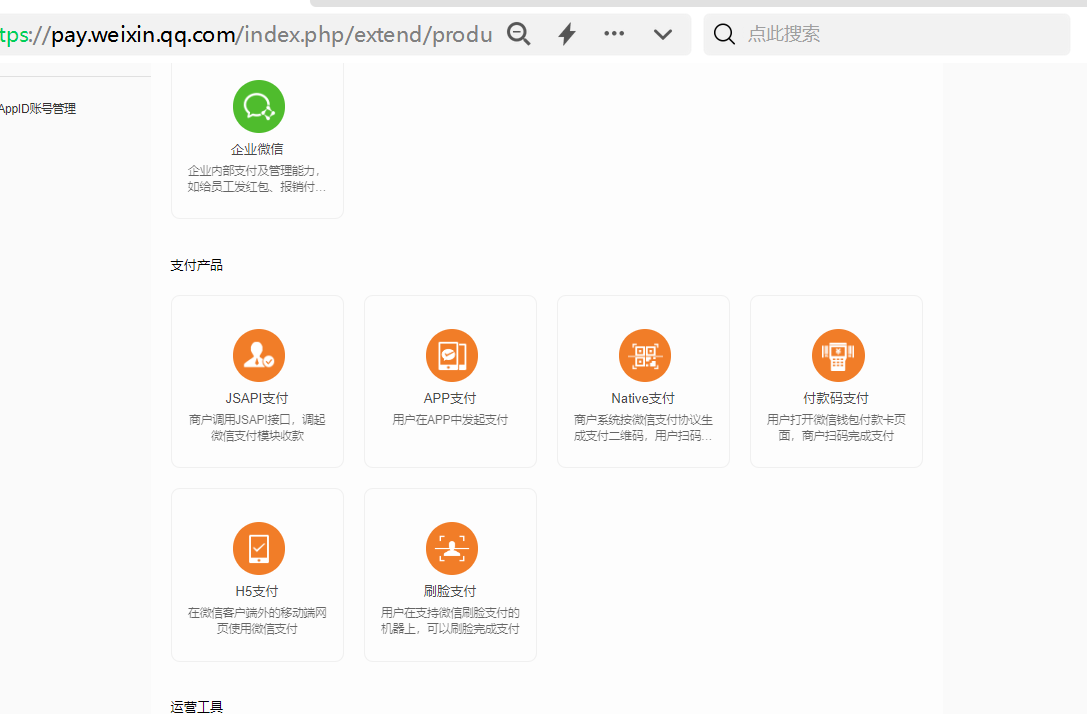Click the H5支付 phone icon
This screenshot has height=714, width=1087.
(x=259, y=548)
